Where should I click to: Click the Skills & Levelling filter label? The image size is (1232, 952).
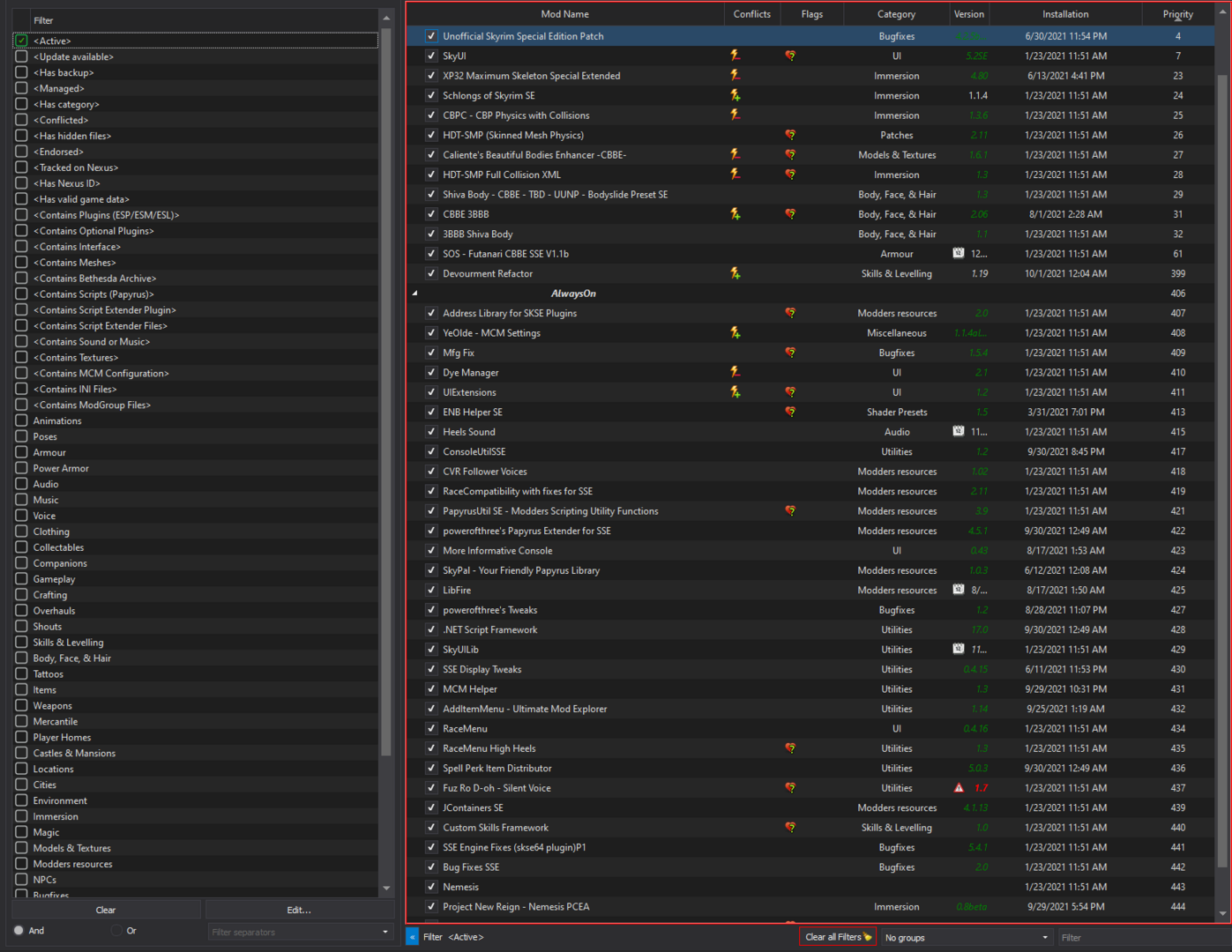pos(68,643)
